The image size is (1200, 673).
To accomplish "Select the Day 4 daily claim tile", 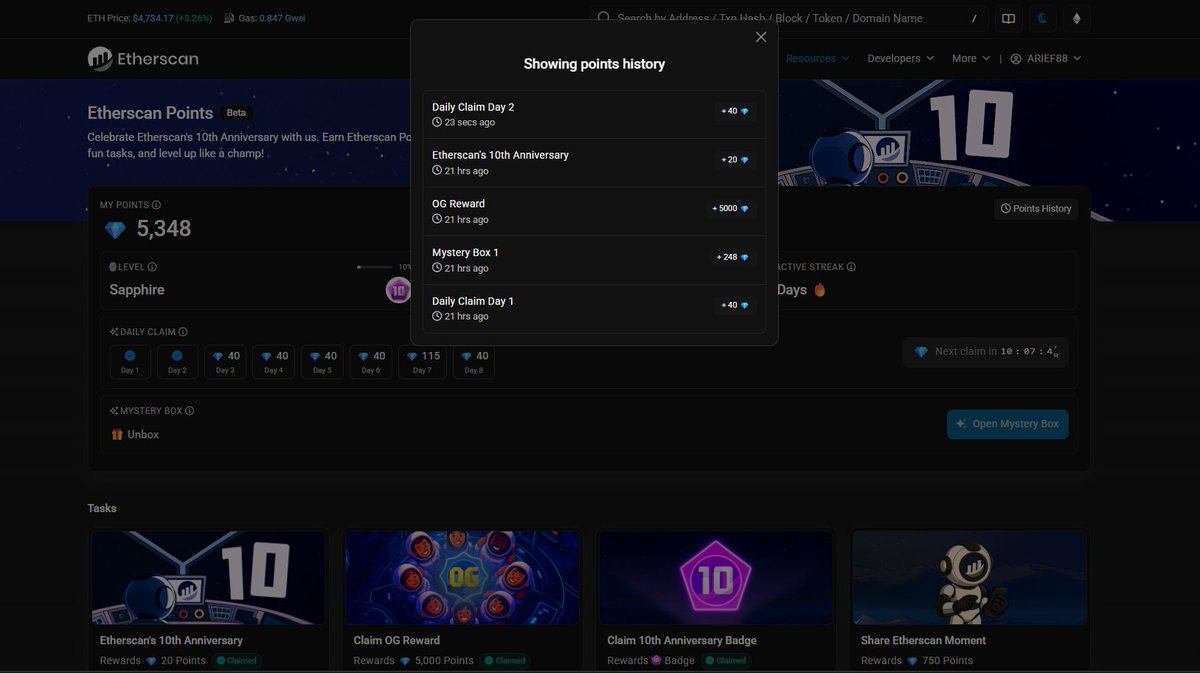I will (273, 362).
